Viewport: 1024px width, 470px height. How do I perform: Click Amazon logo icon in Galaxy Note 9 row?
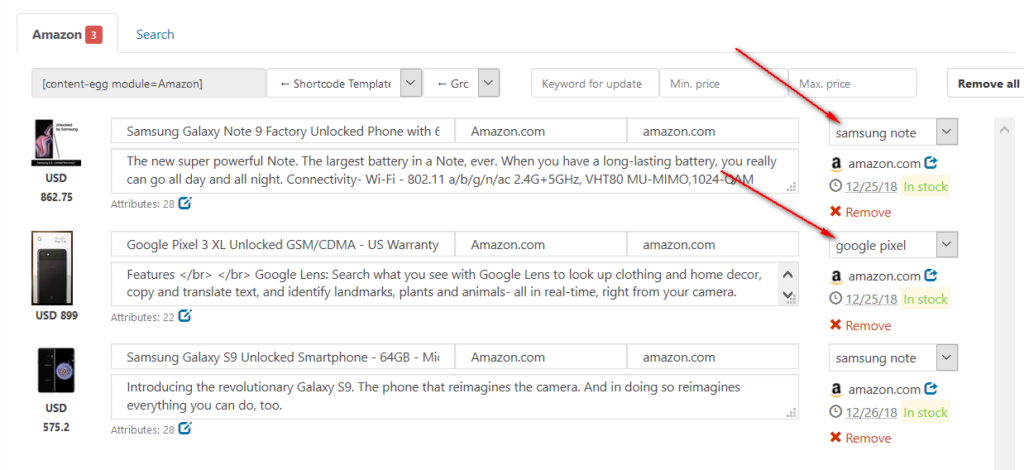pyautogui.click(x=836, y=164)
